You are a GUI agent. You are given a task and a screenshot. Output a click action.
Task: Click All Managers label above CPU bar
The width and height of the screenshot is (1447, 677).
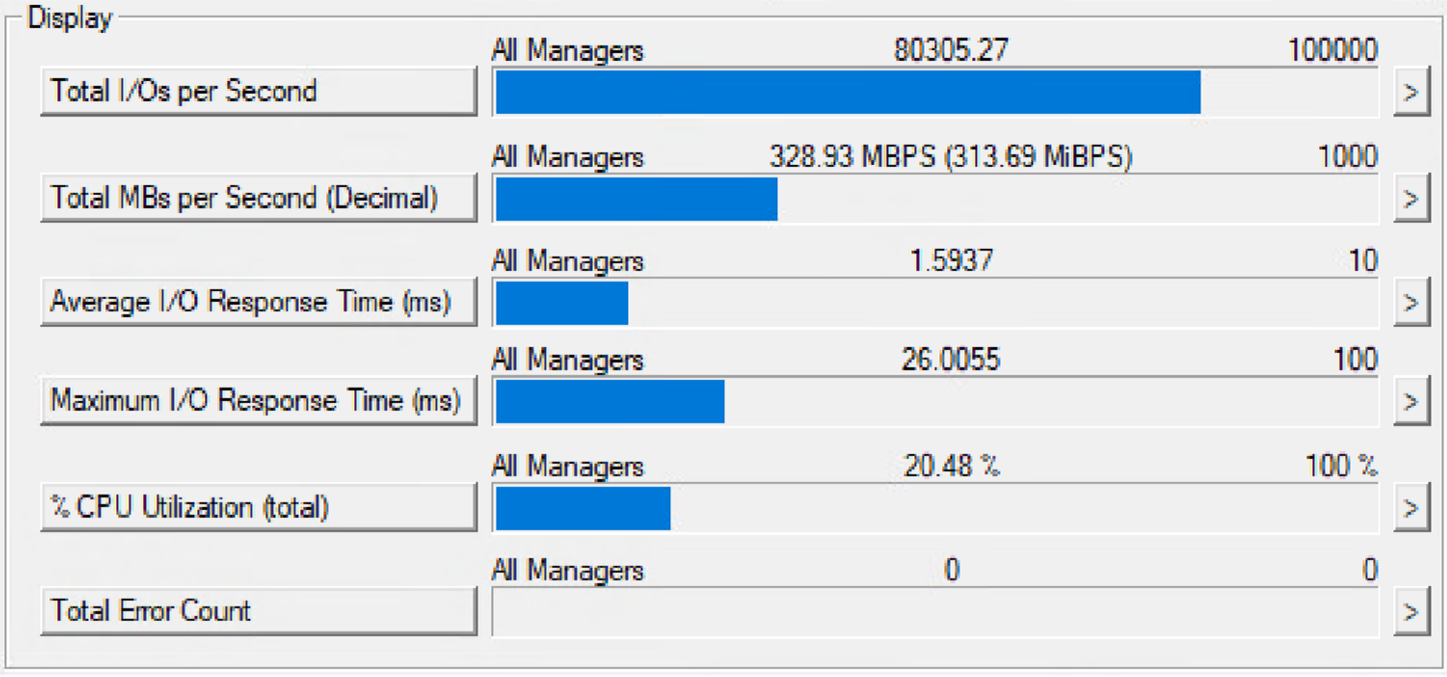pos(568,466)
